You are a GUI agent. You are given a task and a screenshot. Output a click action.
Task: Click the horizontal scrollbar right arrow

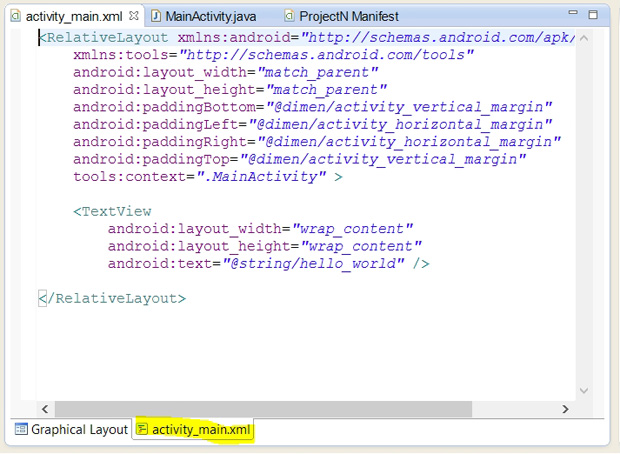coord(565,409)
